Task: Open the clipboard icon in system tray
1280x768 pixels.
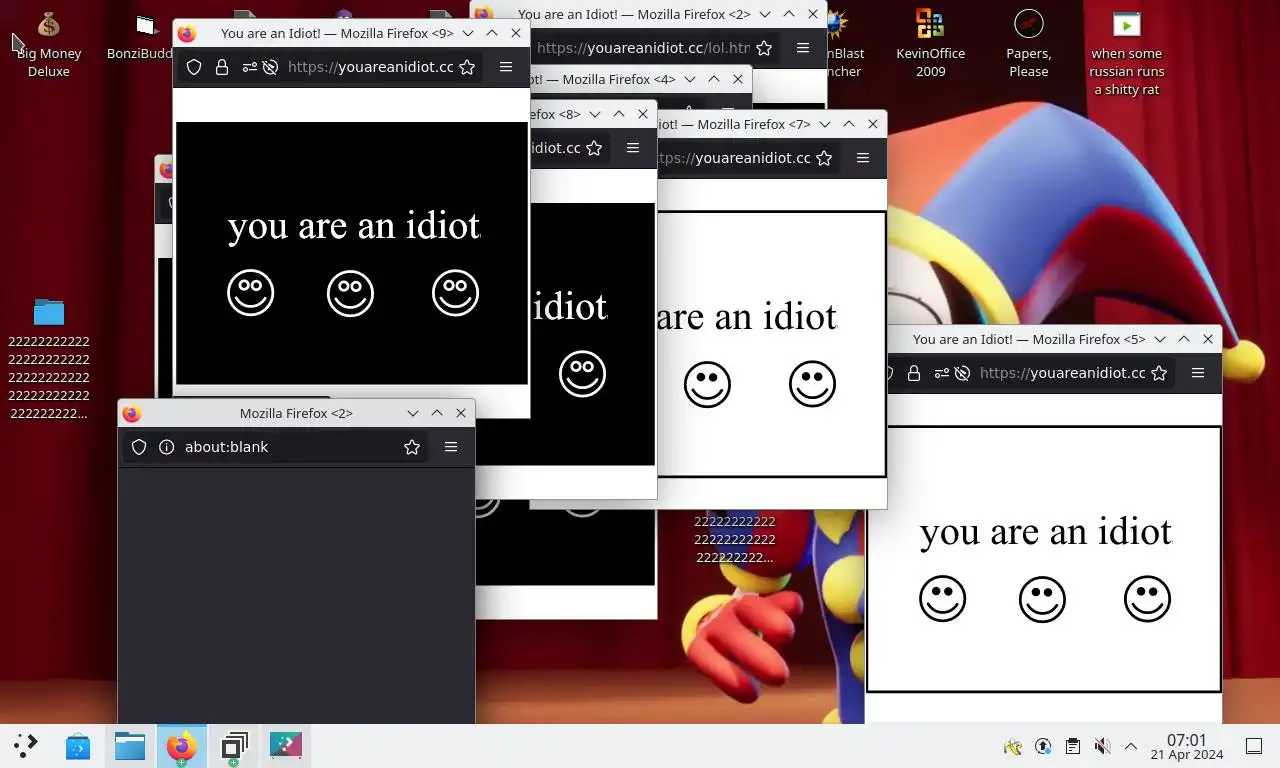Action: (x=1072, y=746)
